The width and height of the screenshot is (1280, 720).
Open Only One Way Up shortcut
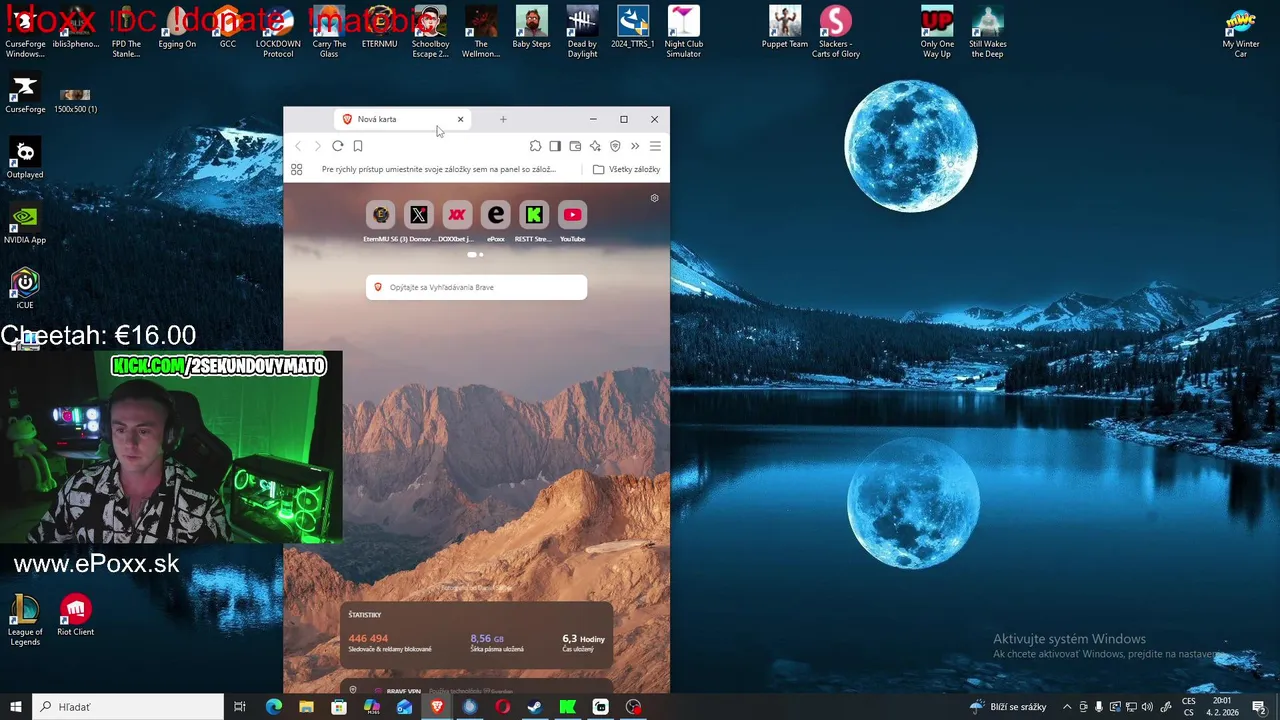pos(937,32)
